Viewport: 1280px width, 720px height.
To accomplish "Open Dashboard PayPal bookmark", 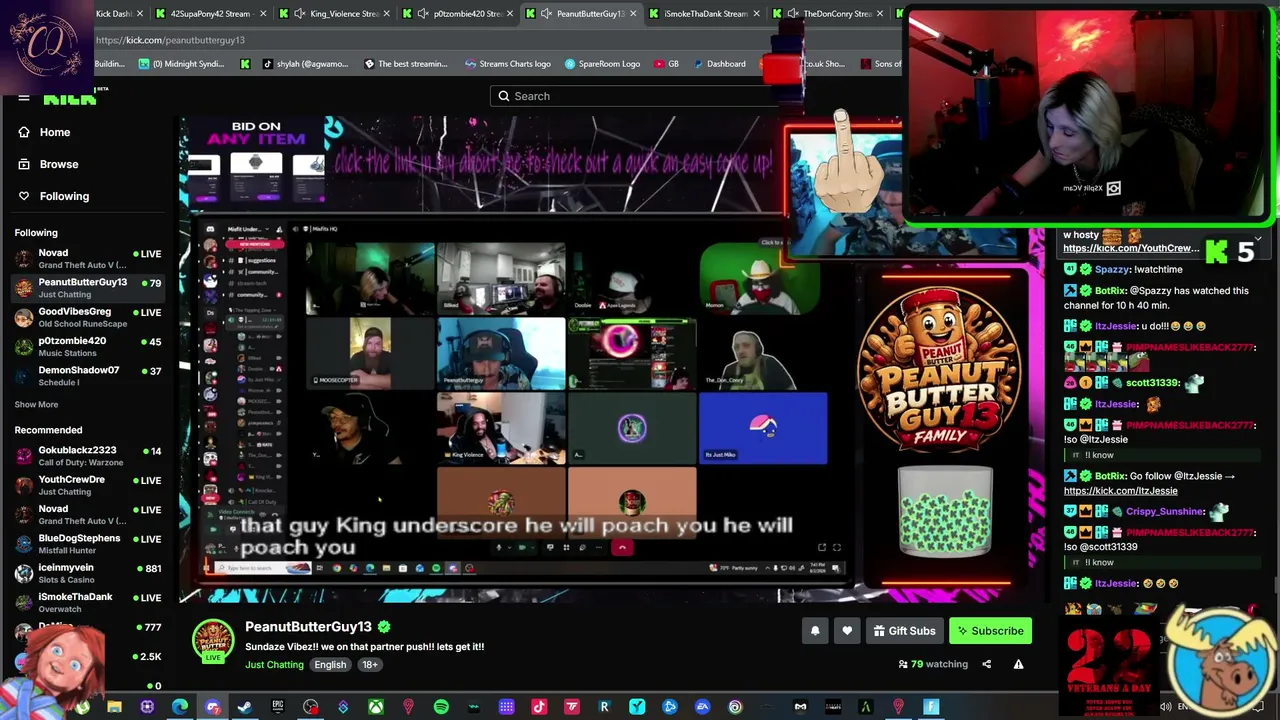I will point(719,64).
